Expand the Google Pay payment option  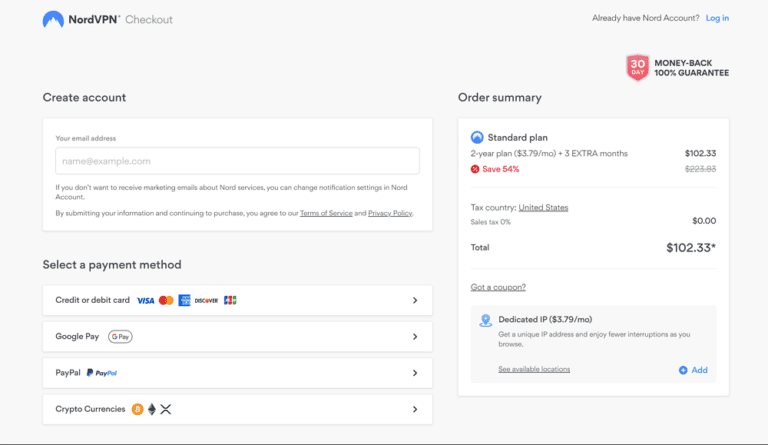[414, 337]
